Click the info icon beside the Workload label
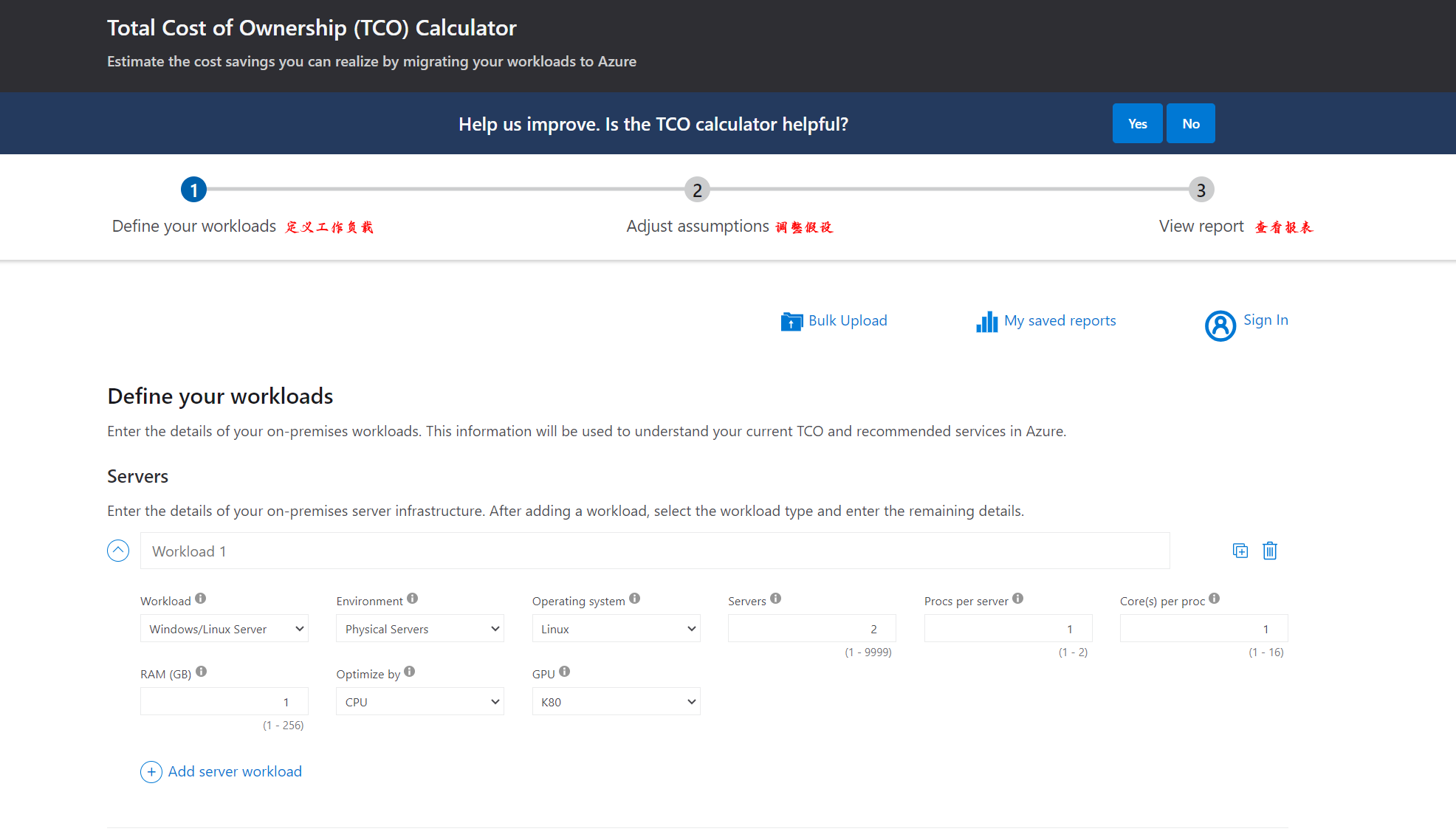The height and width of the screenshot is (837, 1456). coord(201,599)
